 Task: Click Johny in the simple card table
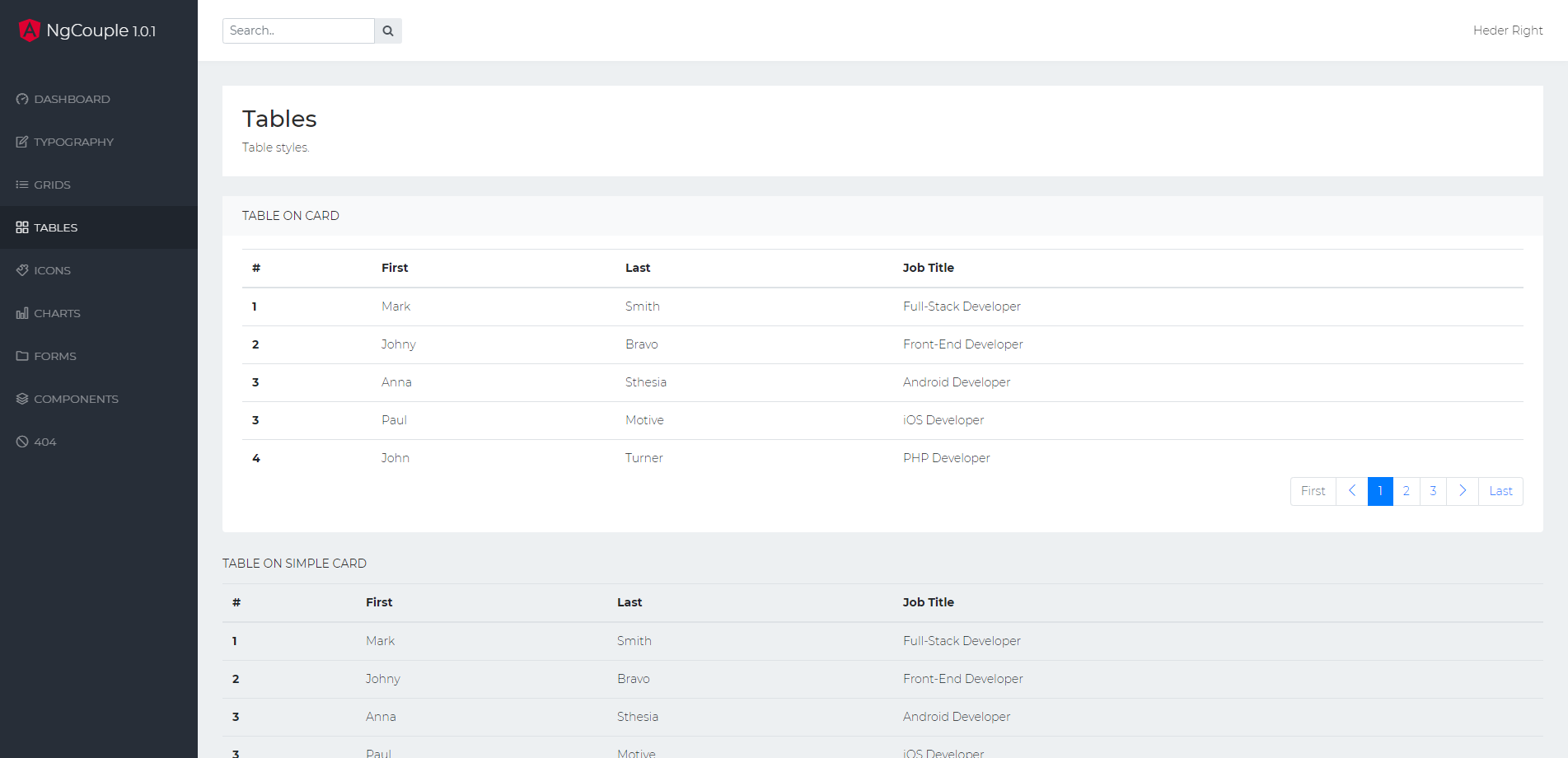point(383,679)
